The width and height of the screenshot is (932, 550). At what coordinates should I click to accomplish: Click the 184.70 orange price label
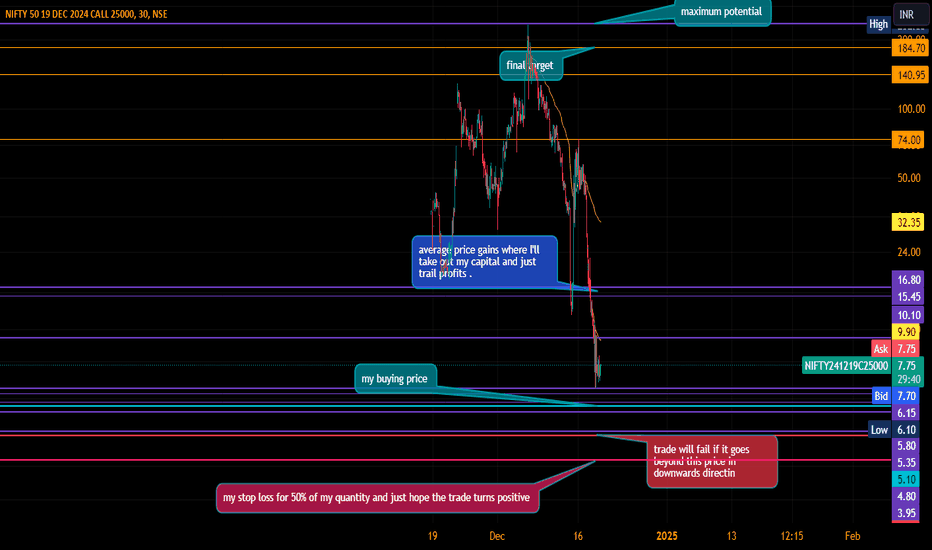910,48
